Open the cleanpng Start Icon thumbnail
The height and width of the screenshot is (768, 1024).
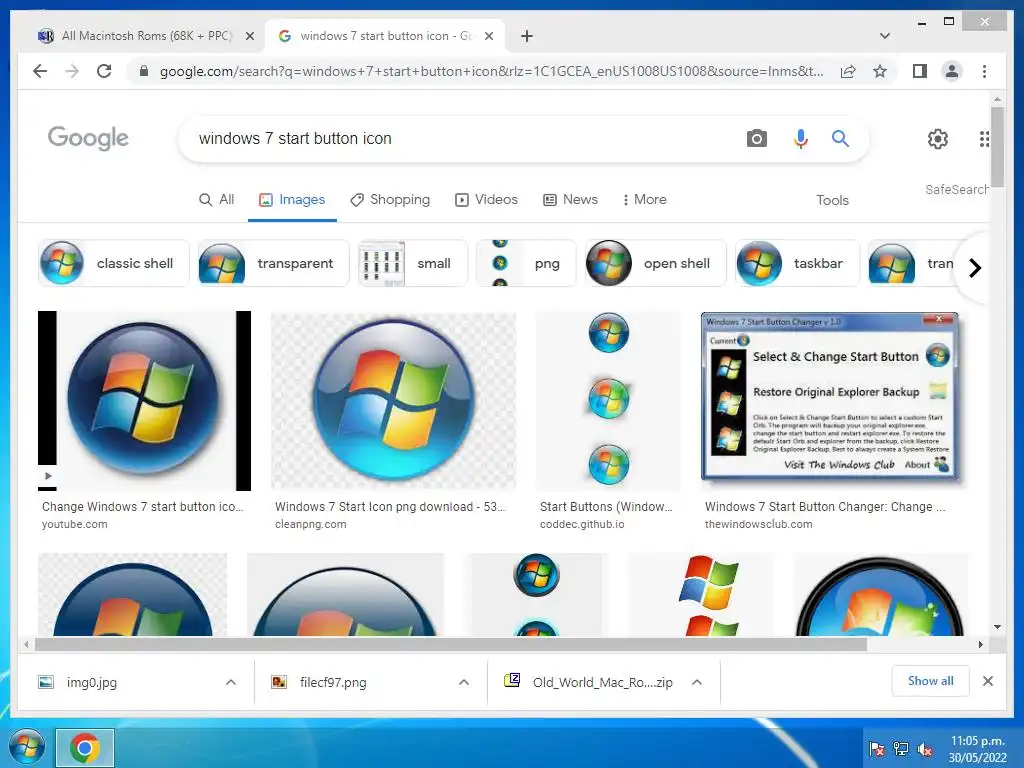pos(393,400)
